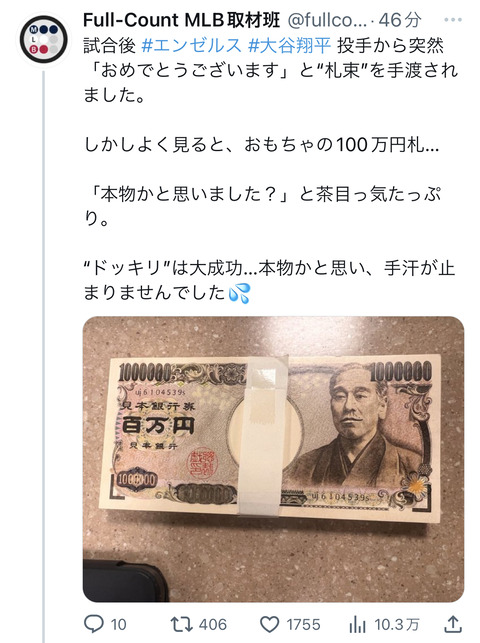Retweet using the retweet arrows icon
This screenshot has width=480, height=643.
coord(181,624)
